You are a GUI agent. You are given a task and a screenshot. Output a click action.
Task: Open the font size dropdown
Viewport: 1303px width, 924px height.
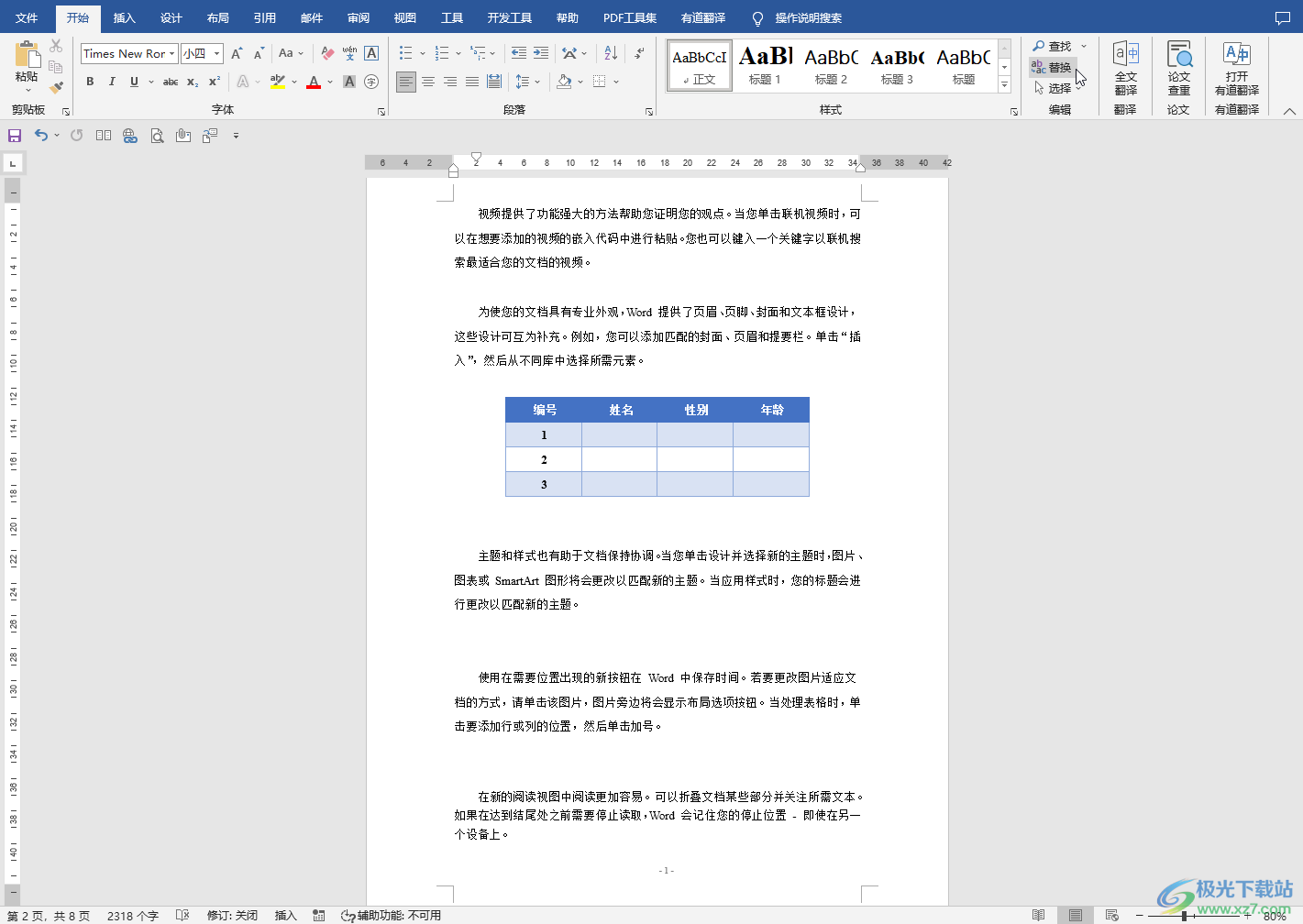(x=217, y=53)
